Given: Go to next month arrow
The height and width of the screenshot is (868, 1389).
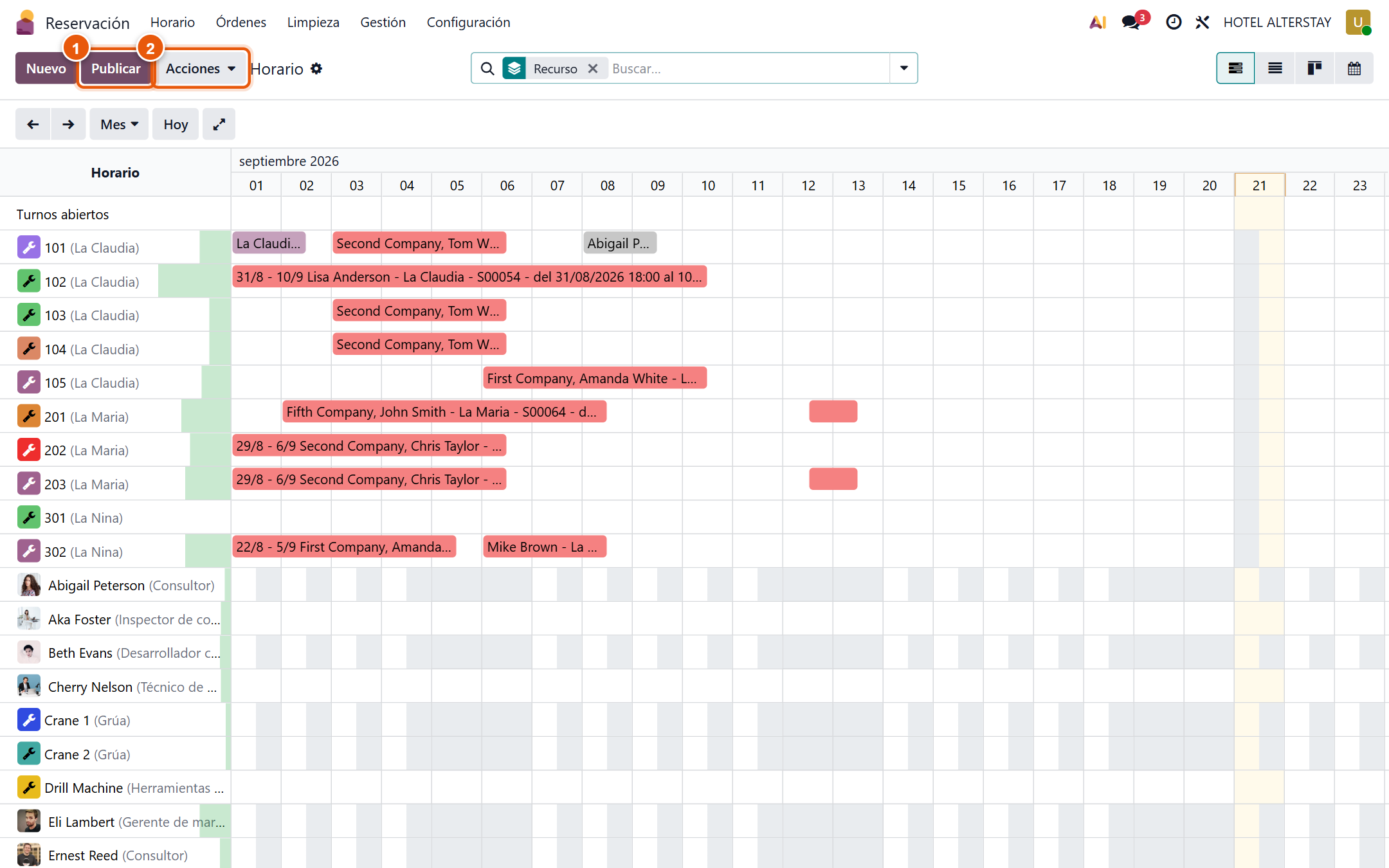Looking at the screenshot, I should [x=68, y=124].
